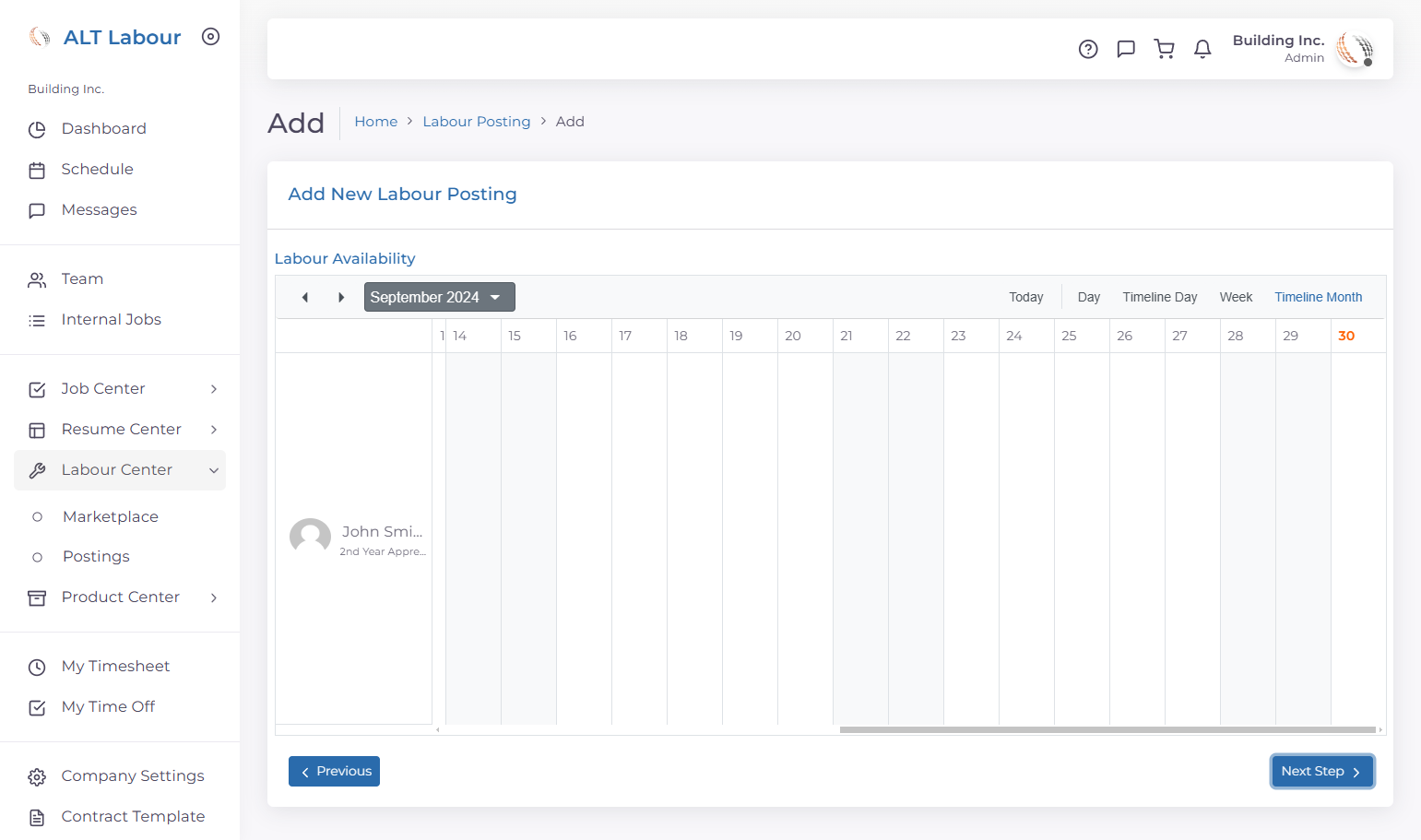Jump to Today in the scheduler

(1026, 297)
